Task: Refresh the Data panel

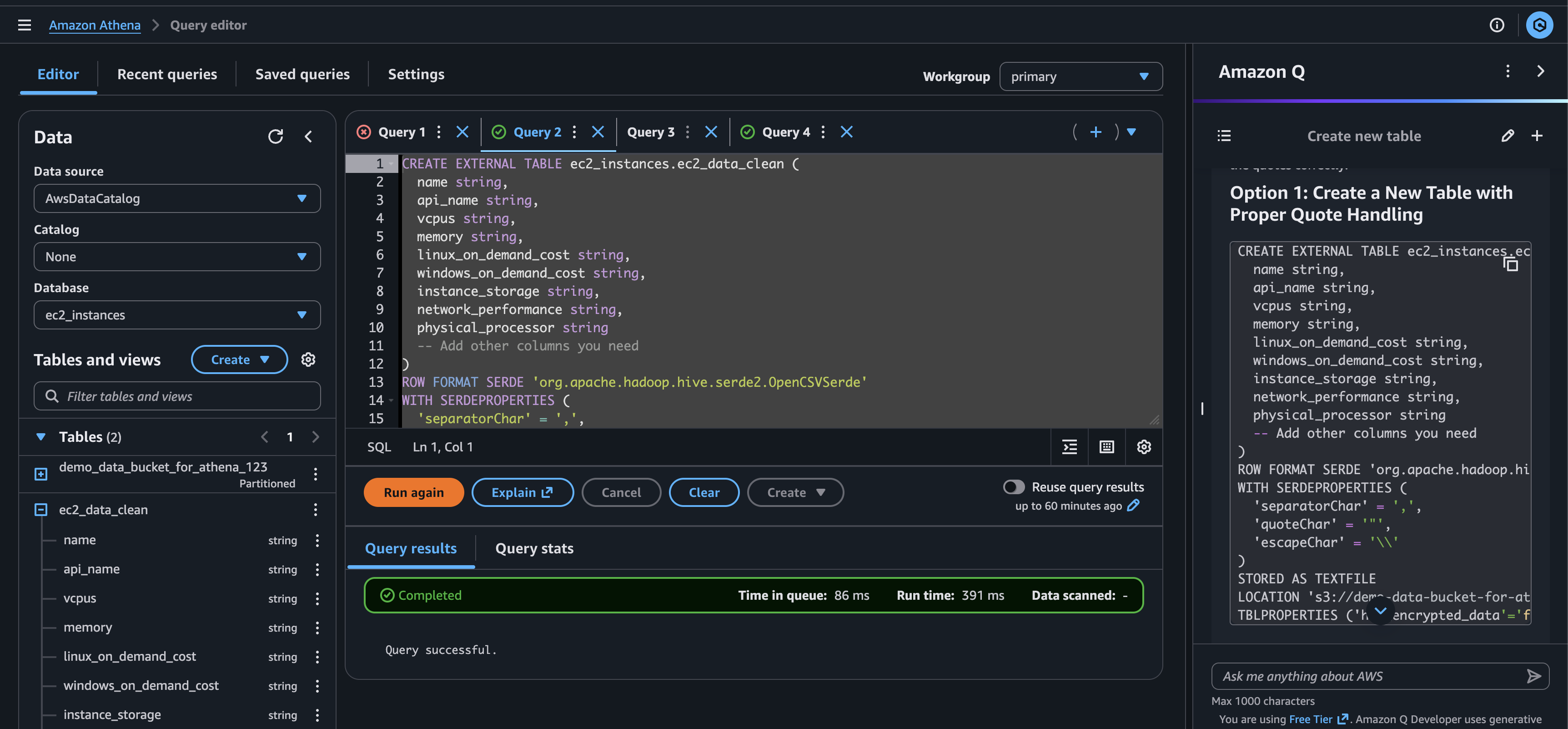Action: pyautogui.click(x=275, y=137)
